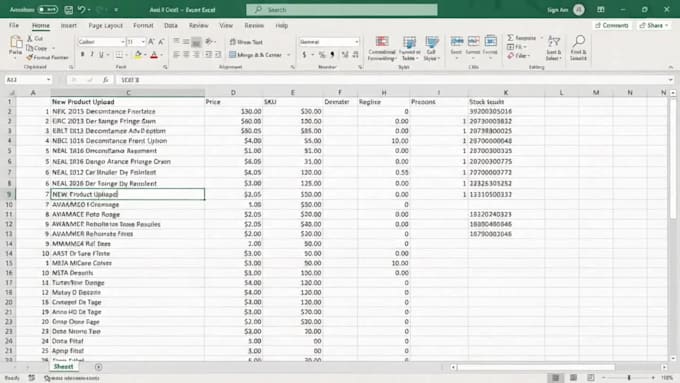Toggle underline formatting
680x383 pixels.
tap(101, 55)
